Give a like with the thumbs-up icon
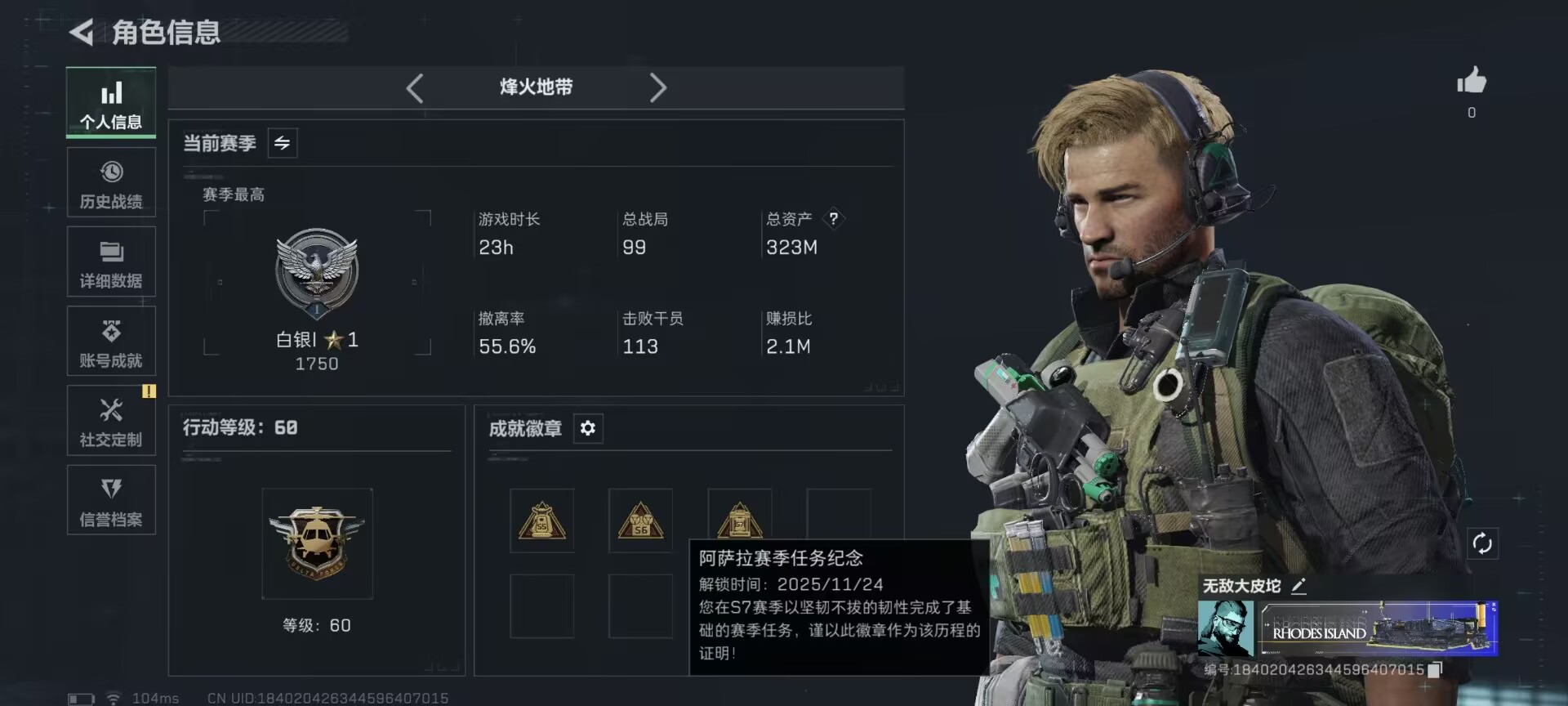This screenshot has height=706, width=1568. [1472, 81]
